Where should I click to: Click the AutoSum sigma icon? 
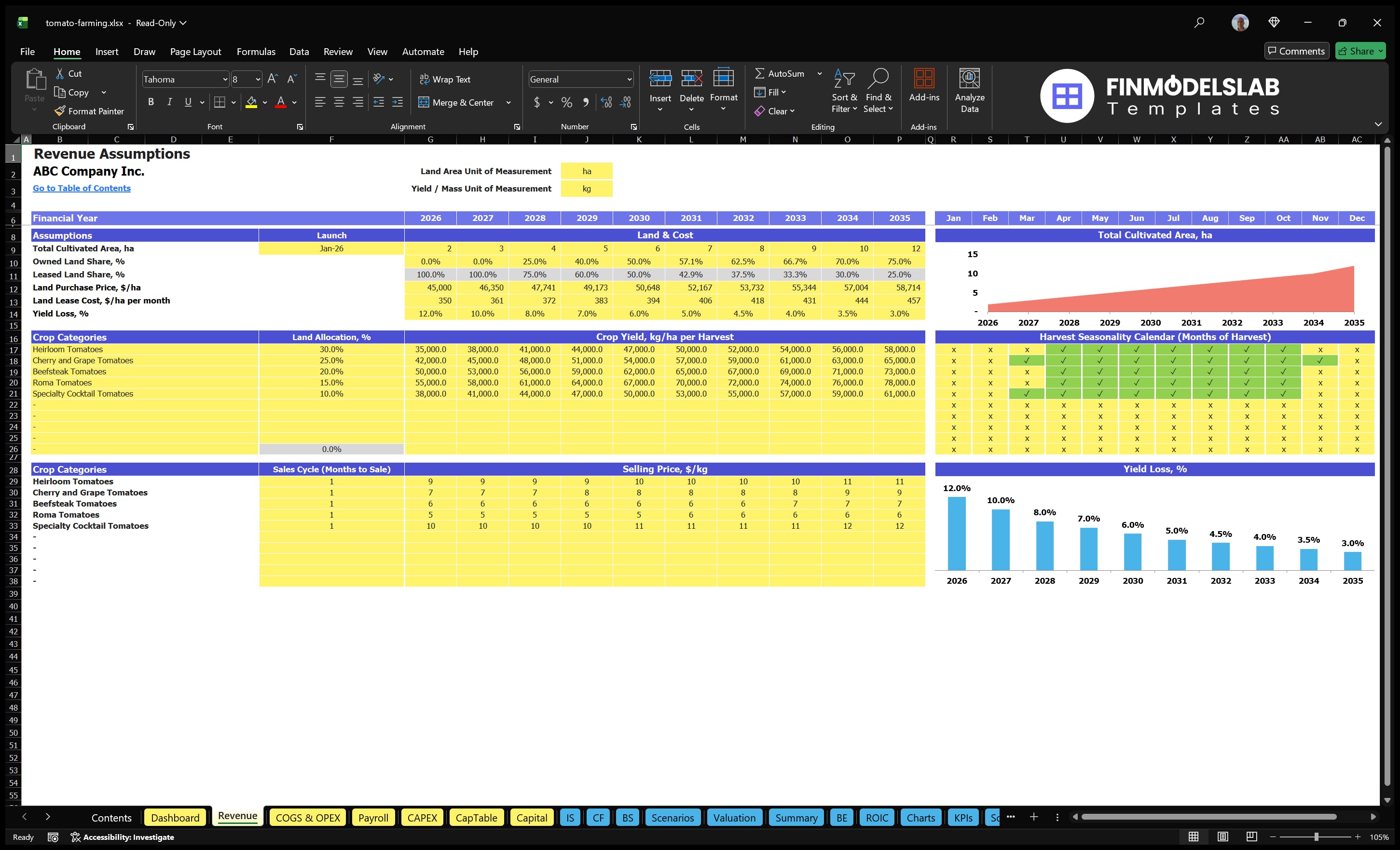(760, 73)
